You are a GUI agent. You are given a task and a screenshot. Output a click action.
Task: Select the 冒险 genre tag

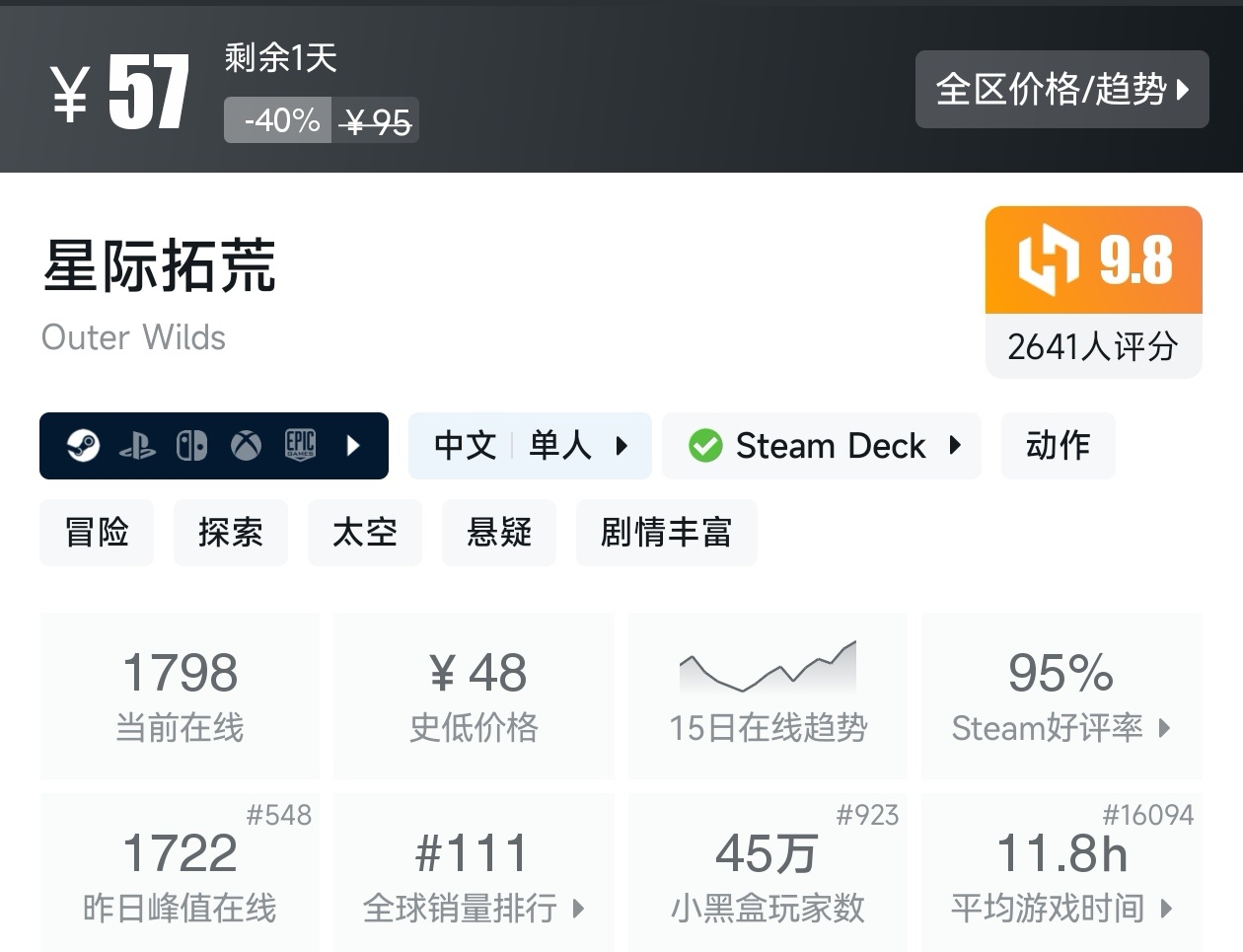coord(97,533)
